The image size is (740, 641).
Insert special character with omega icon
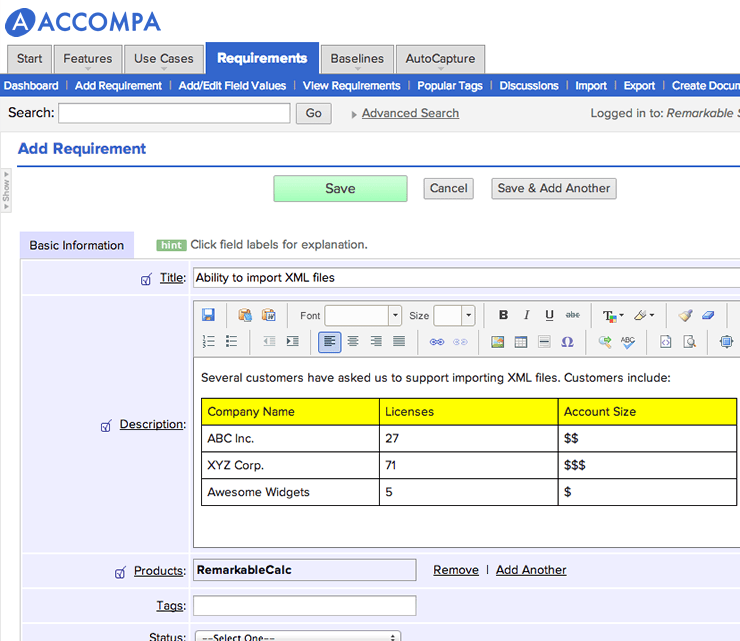pyautogui.click(x=567, y=342)
